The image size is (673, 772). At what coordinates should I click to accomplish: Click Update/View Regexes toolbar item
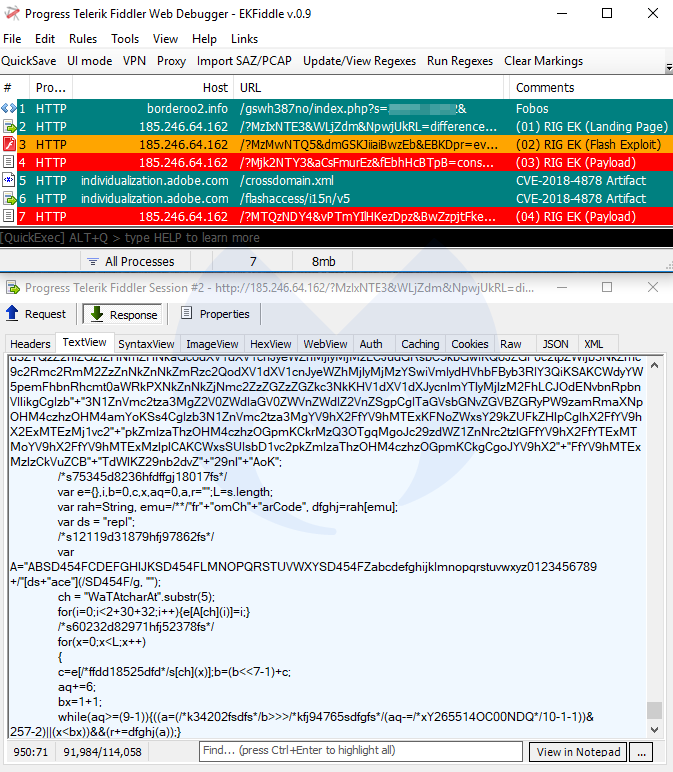tap(359, 61)
